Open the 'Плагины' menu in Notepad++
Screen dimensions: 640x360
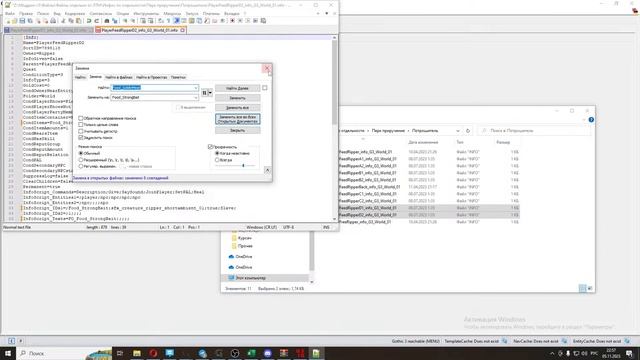(211, 13)
